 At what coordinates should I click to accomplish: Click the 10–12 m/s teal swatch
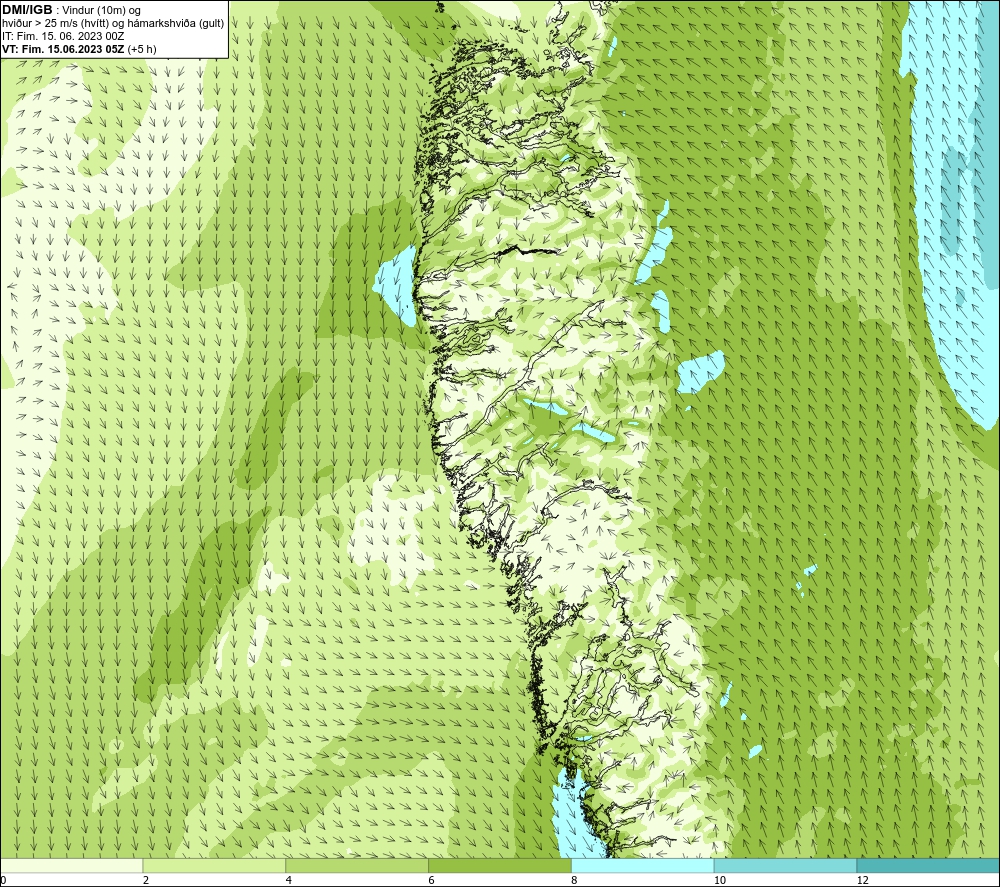click(785, 865)
